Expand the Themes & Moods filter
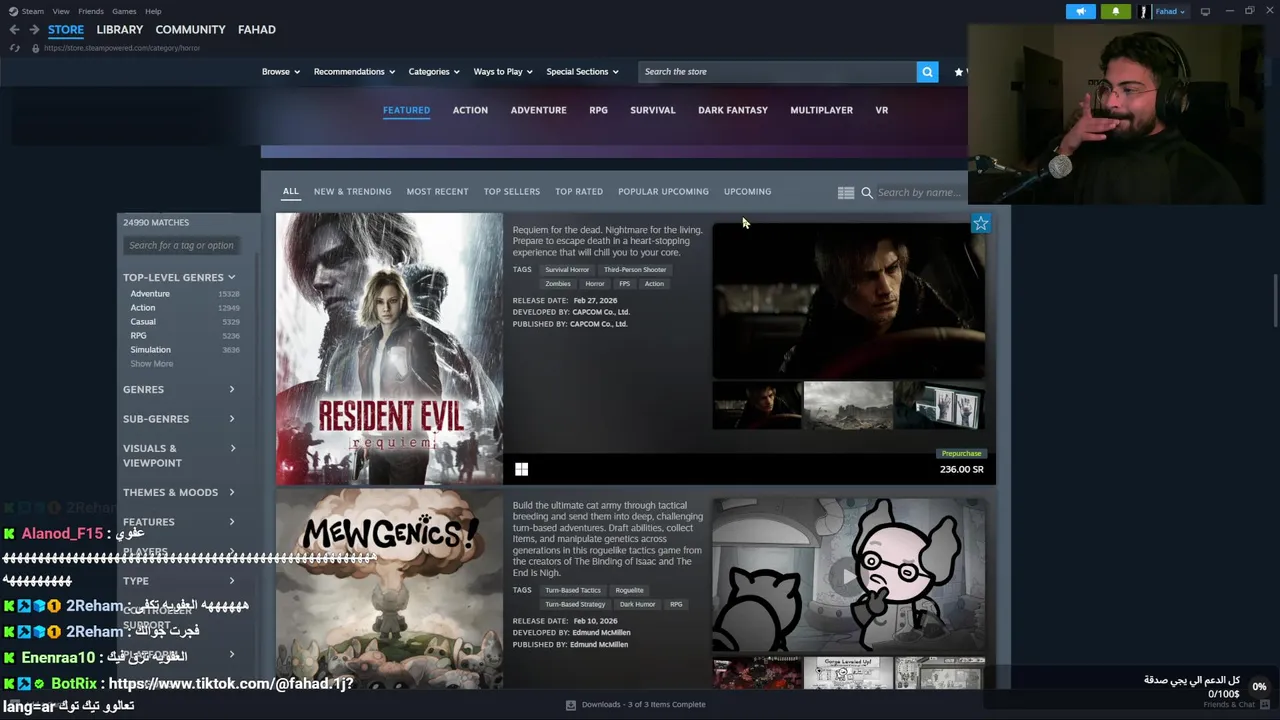 point(179,492)
